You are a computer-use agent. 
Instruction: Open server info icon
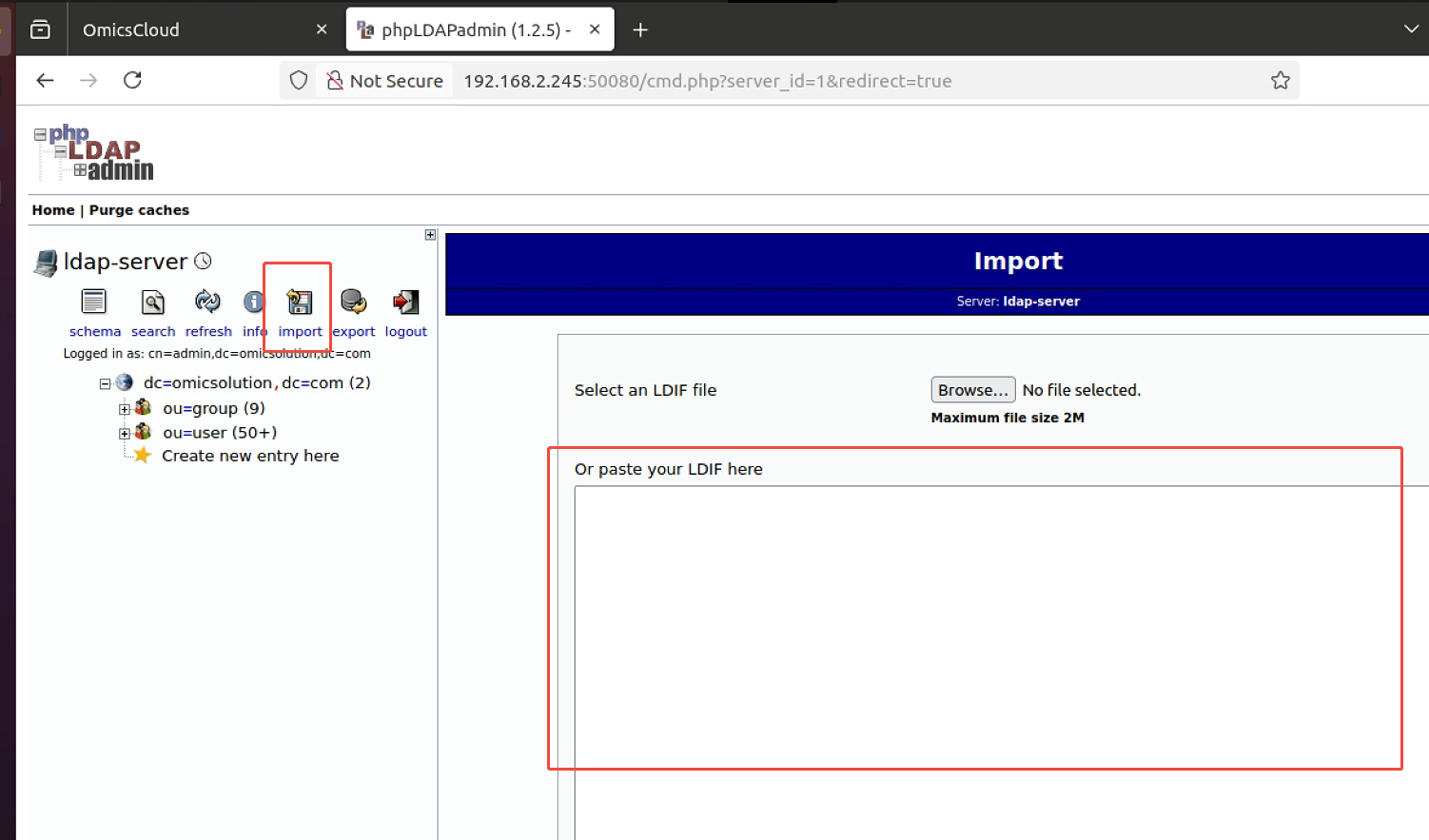tap(253, 303)
